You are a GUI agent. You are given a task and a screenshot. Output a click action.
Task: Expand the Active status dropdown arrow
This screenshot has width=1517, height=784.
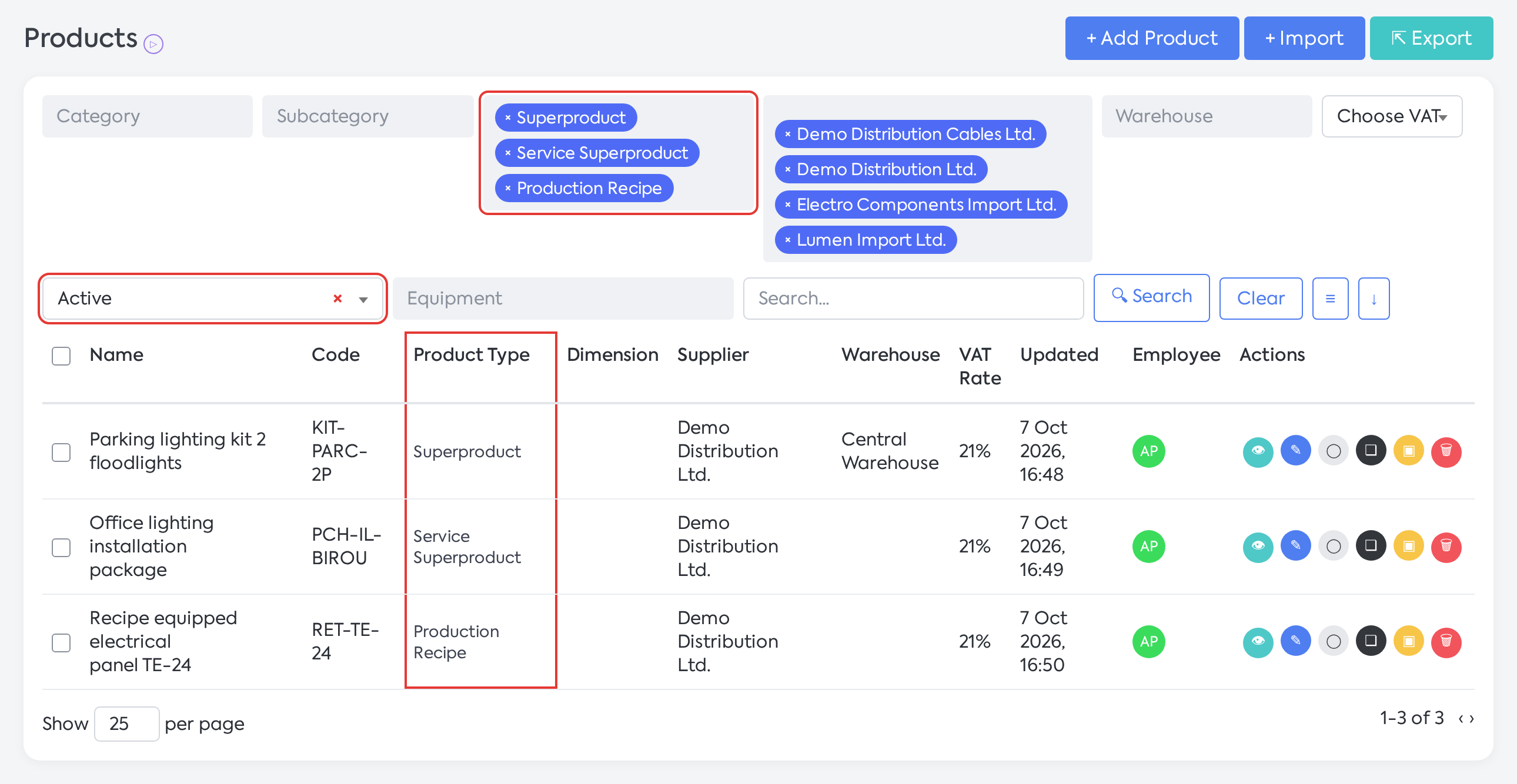(x=363, y=299)
